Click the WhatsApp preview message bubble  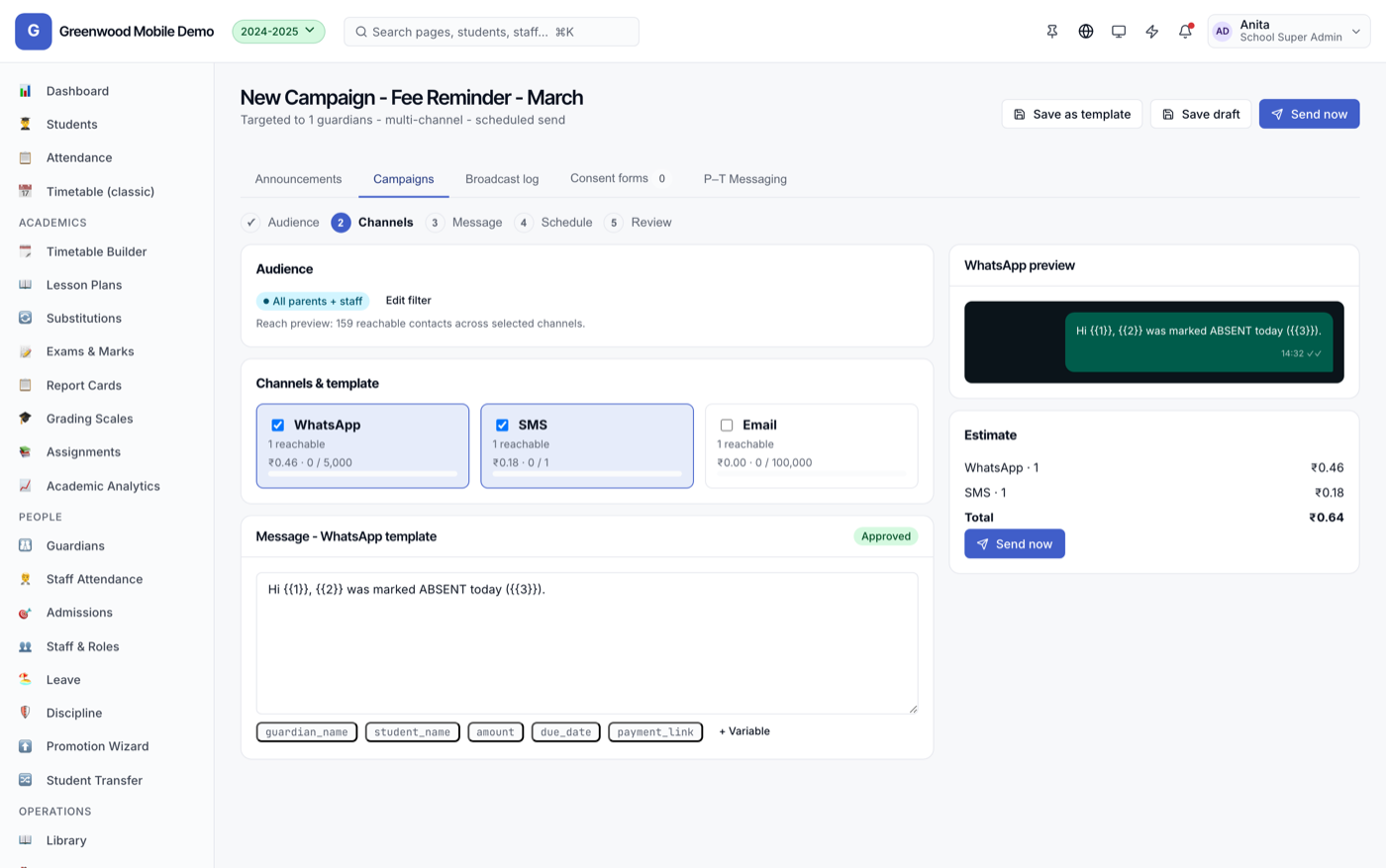pos(1199,341)
